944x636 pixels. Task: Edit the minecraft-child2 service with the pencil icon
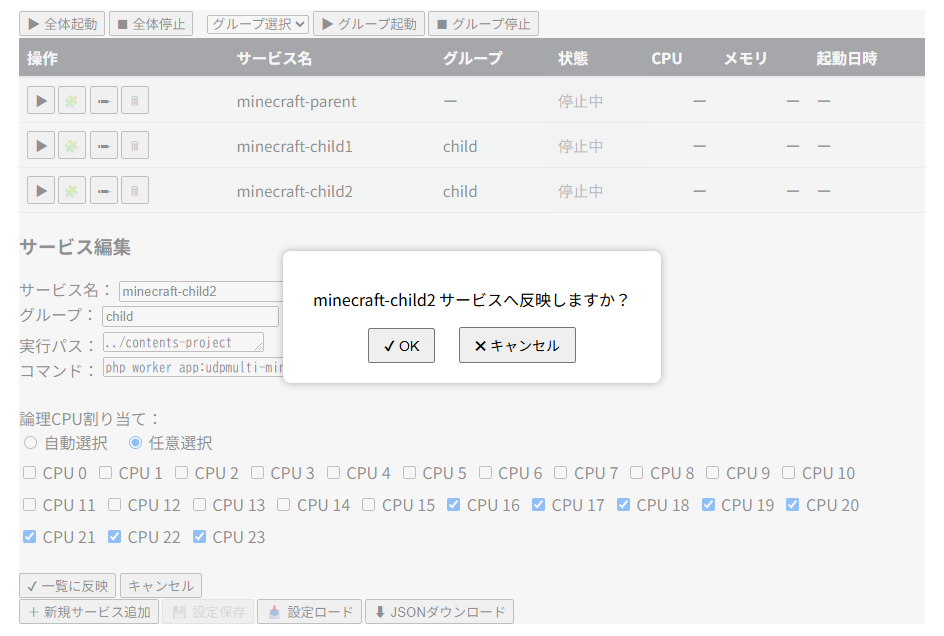pyautogui.click(x=103, y=189)
